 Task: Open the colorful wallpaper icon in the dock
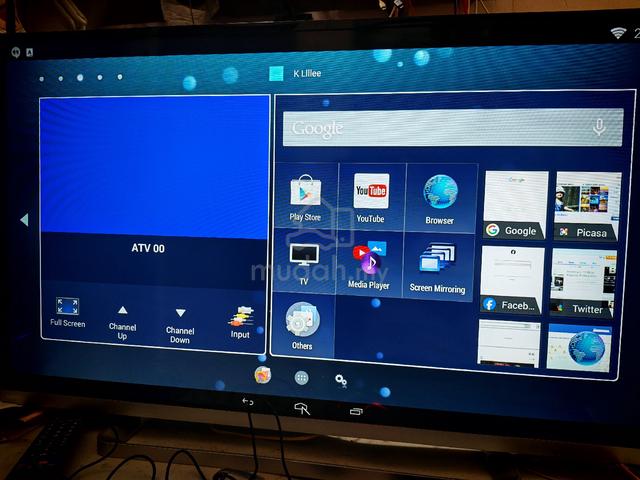(x=262, y=375)
